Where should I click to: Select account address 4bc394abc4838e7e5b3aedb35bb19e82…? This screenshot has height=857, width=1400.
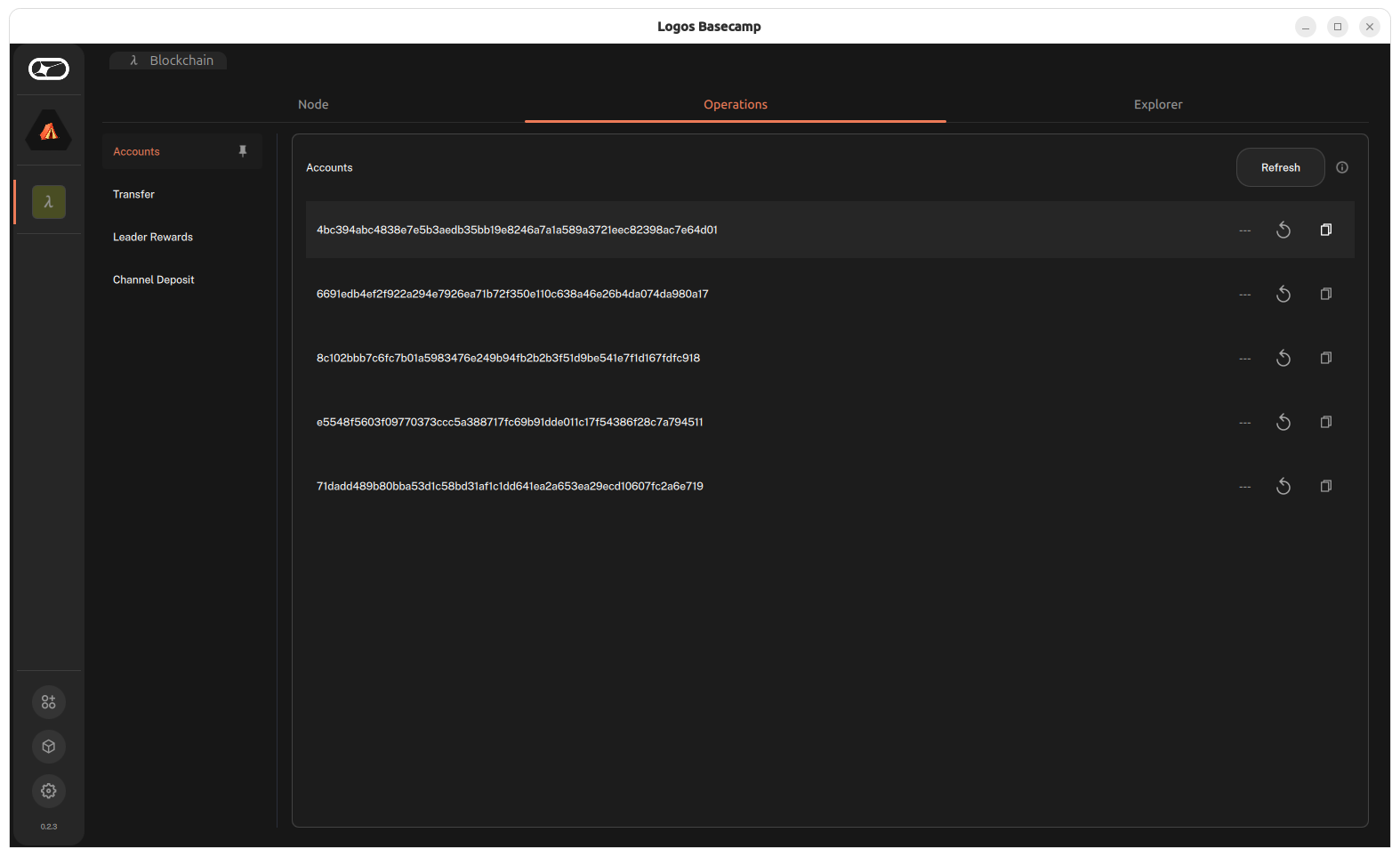(x=517, y=230)
